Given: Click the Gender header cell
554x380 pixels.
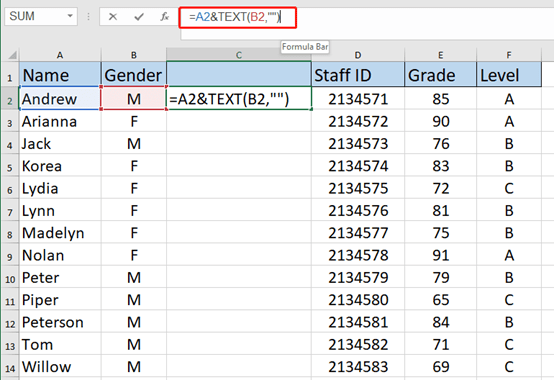Looking at the screenshot, I should [x=134, y=75].
